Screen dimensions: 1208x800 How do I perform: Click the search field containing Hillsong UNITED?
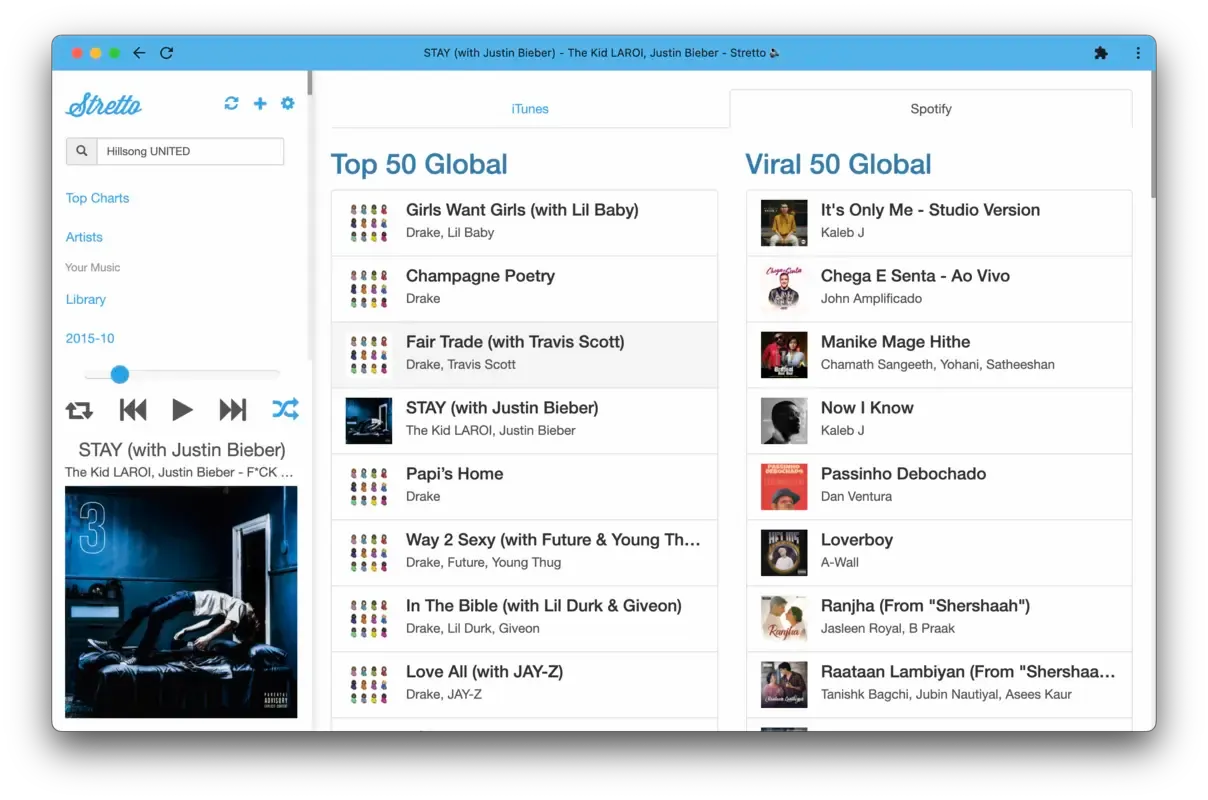coord(190,151)
